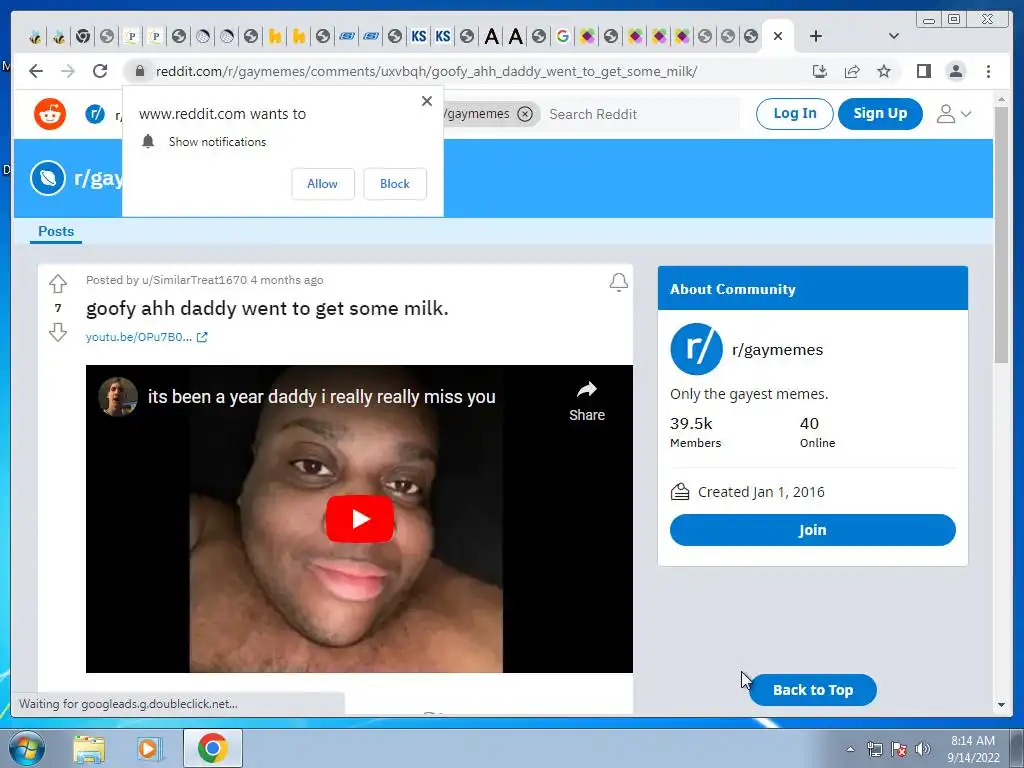Remove the r/gaymemes search filter

click(x=525, y=114)
